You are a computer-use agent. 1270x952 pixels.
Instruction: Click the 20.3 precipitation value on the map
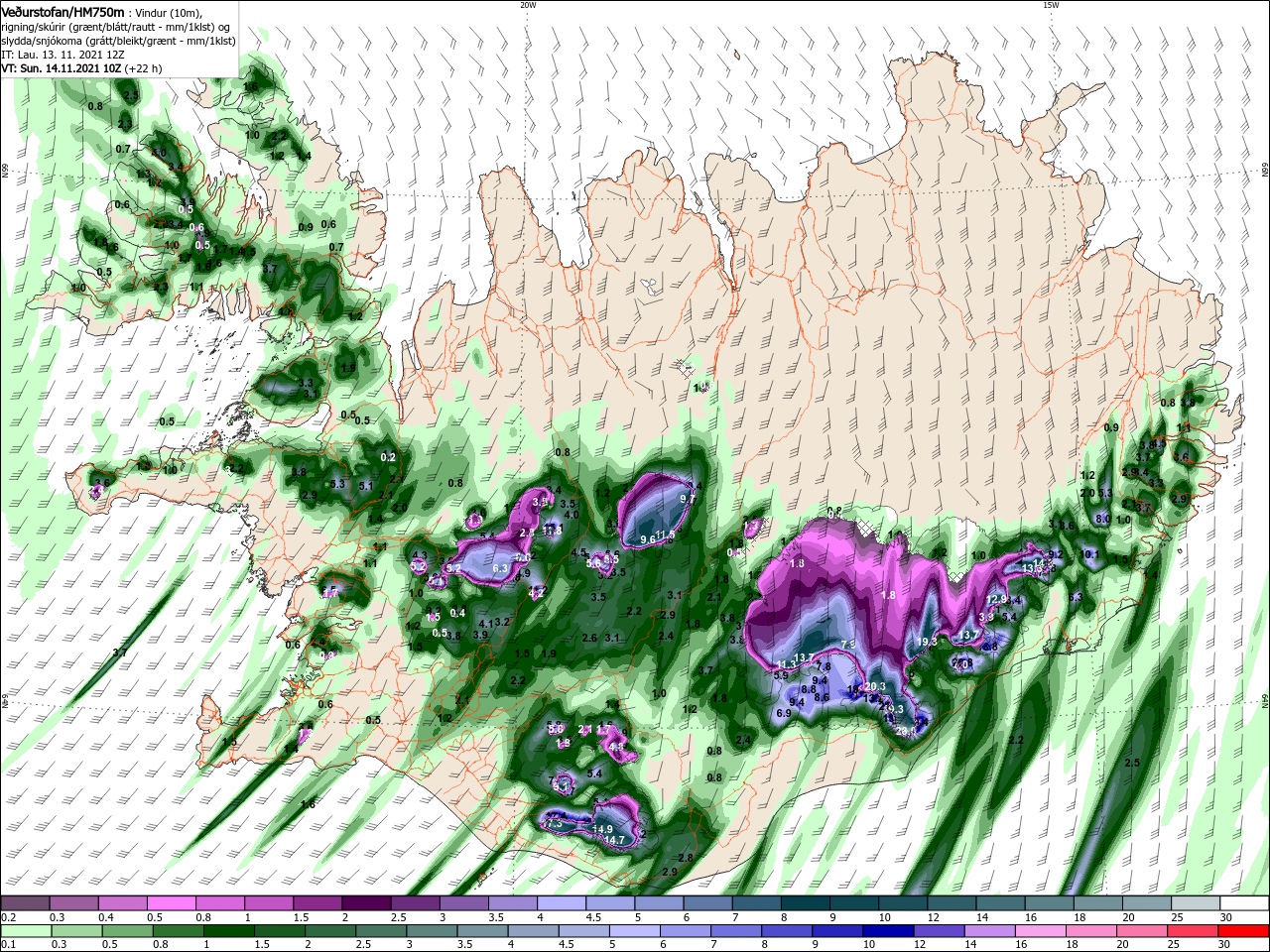(875, 686)
